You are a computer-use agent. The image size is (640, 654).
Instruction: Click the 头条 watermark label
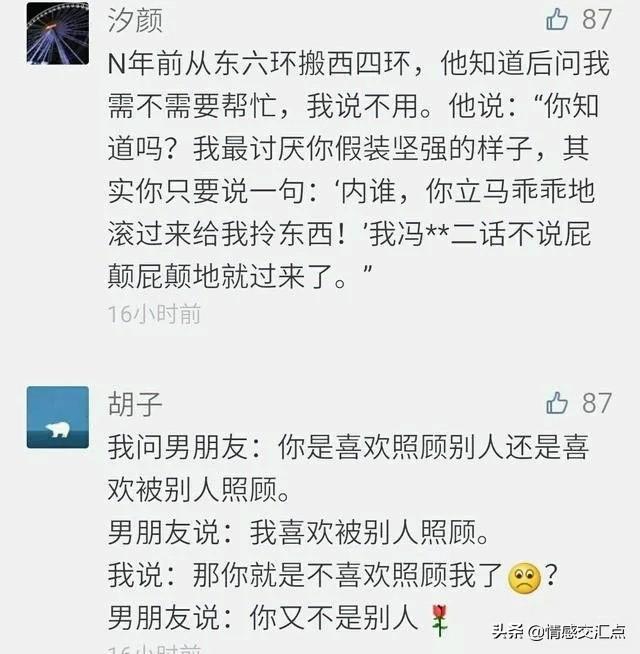[x=508, y=632]
